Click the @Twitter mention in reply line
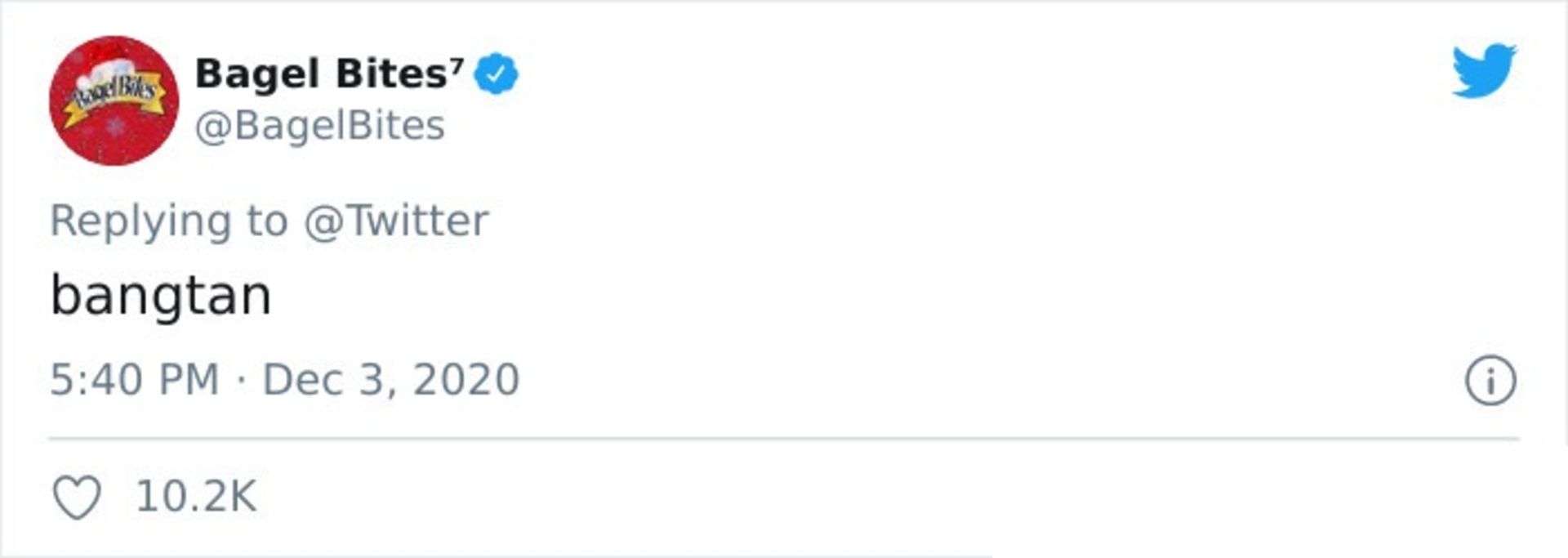The height and width of the screenshot is (558, 1568). (396, 221)
